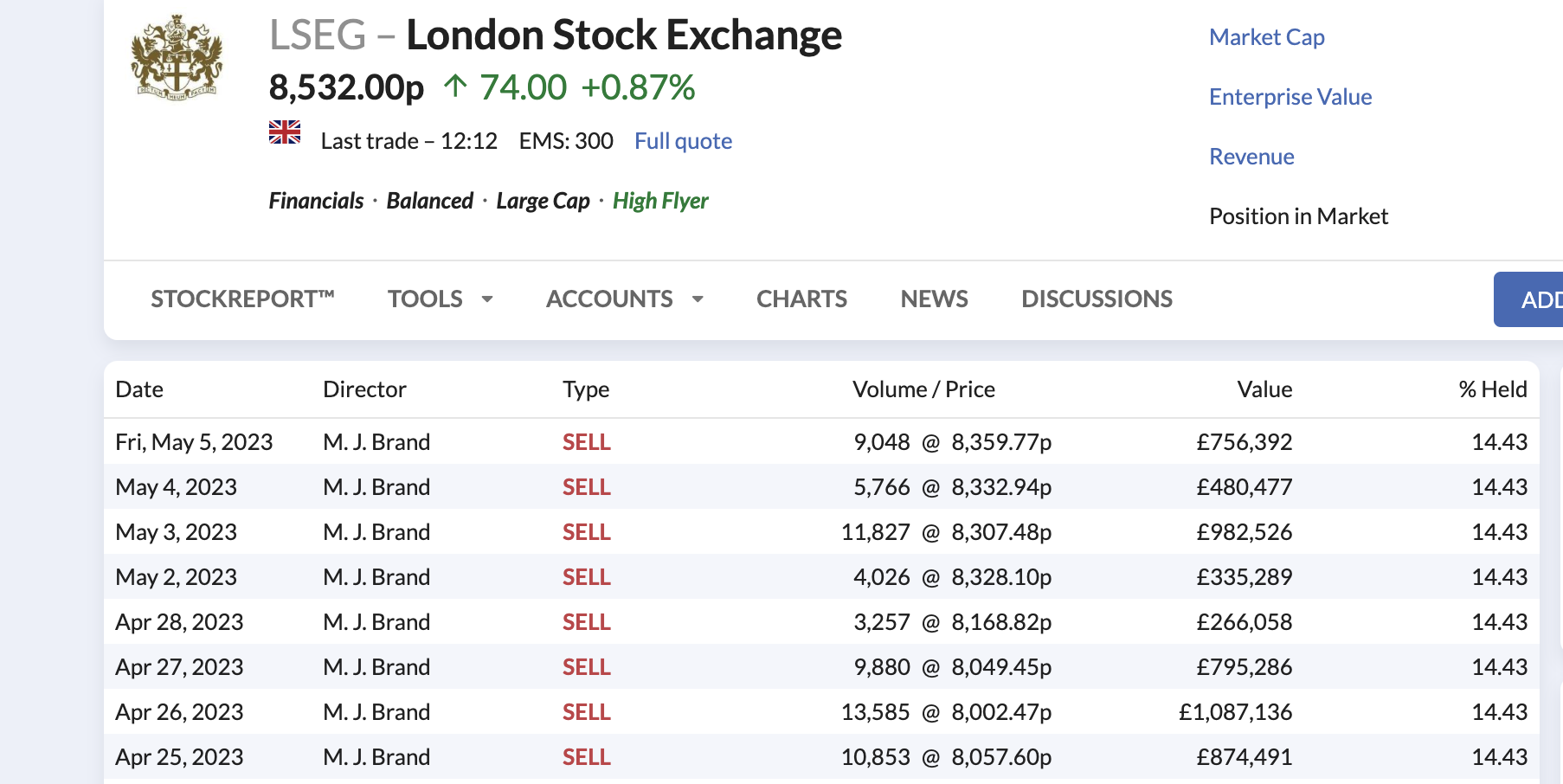Click the Director column header

click(364, 389)
